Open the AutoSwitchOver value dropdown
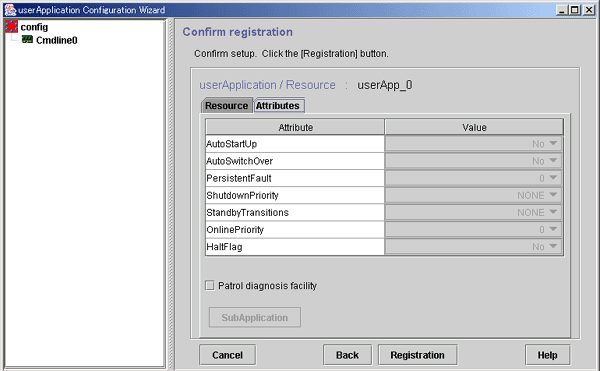 pyautogui.click(x=473, y=161)
